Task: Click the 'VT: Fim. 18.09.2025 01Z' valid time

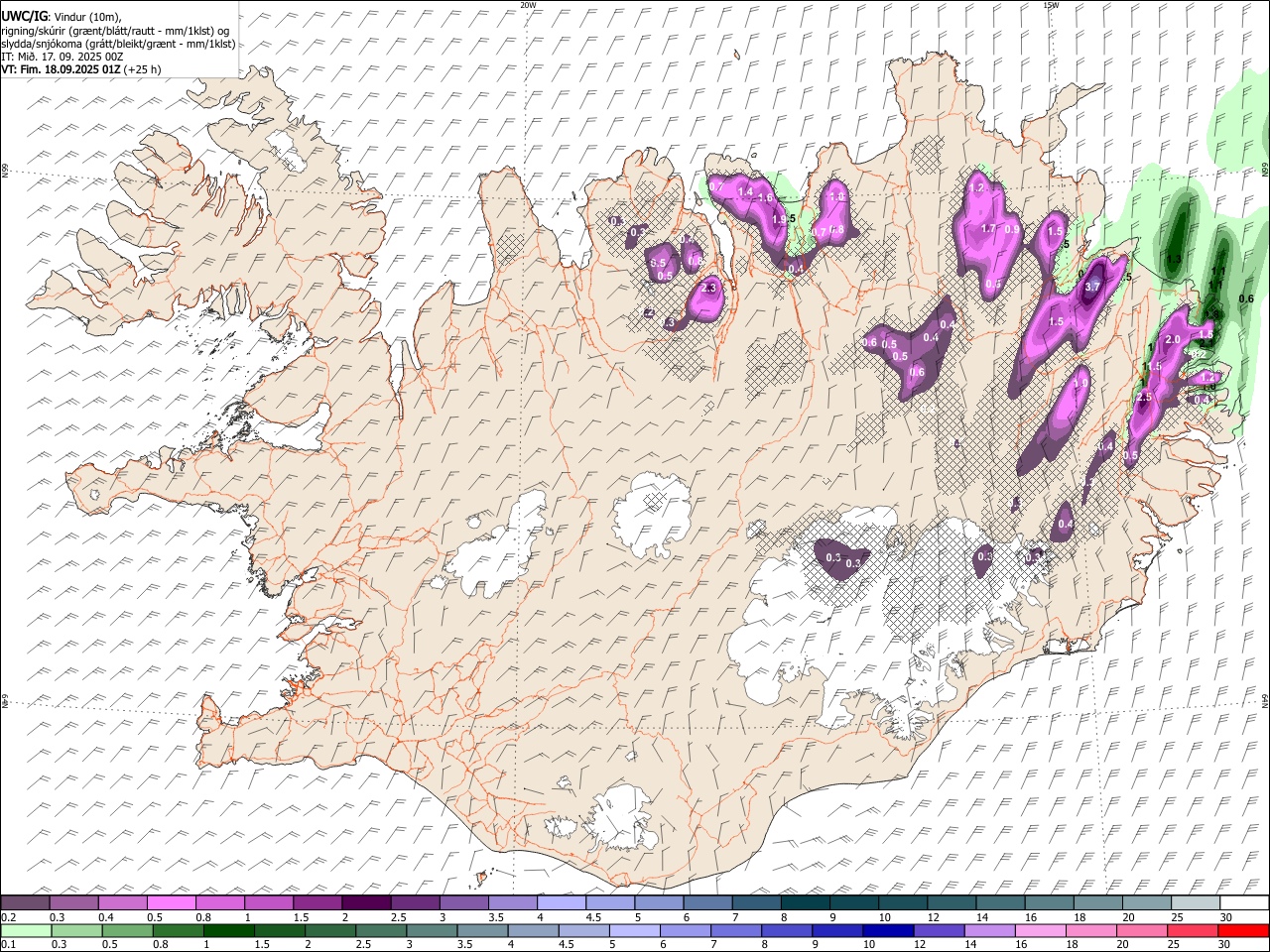Action: coord(62,69)
